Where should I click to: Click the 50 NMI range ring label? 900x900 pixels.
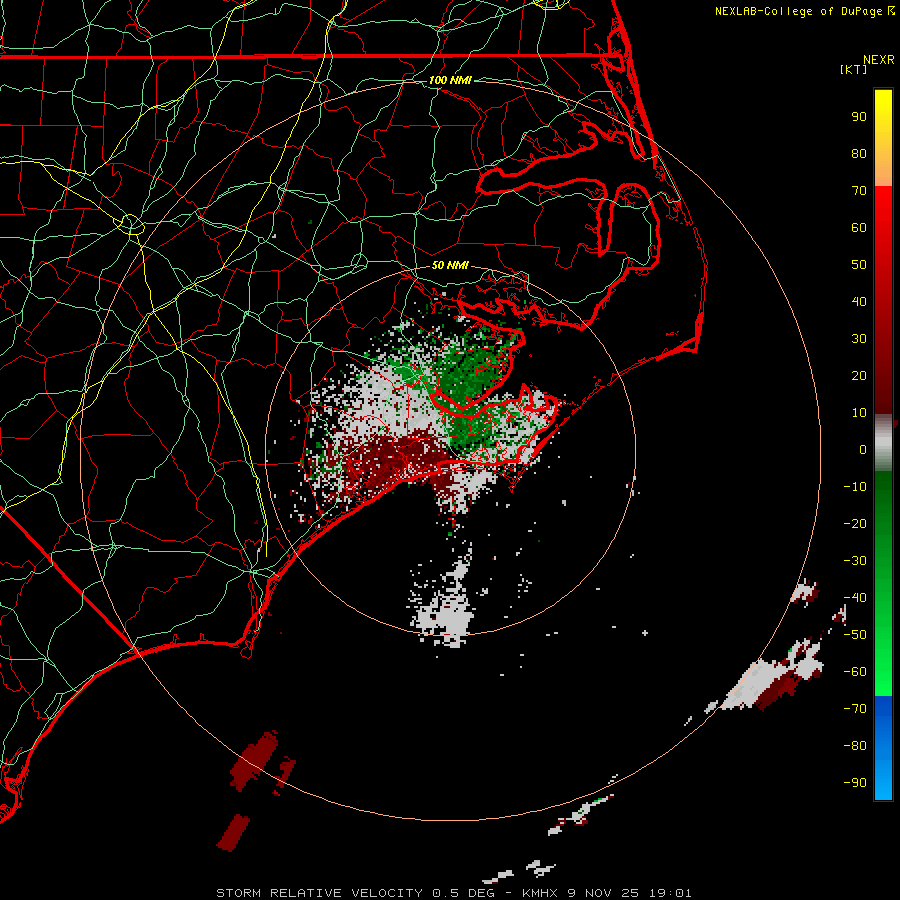(x=449, y=265)
